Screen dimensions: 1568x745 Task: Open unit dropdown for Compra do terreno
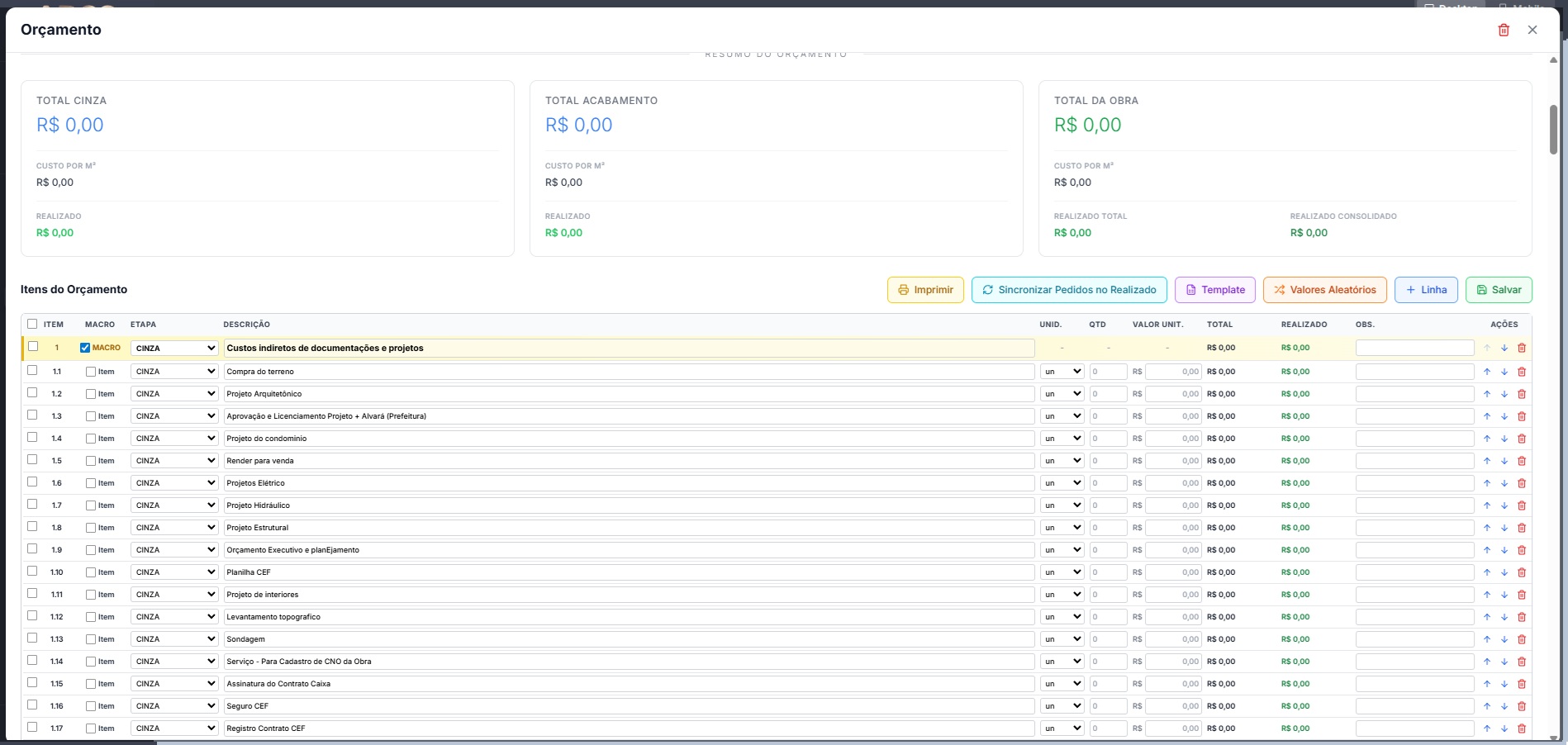pos(1062,372)
